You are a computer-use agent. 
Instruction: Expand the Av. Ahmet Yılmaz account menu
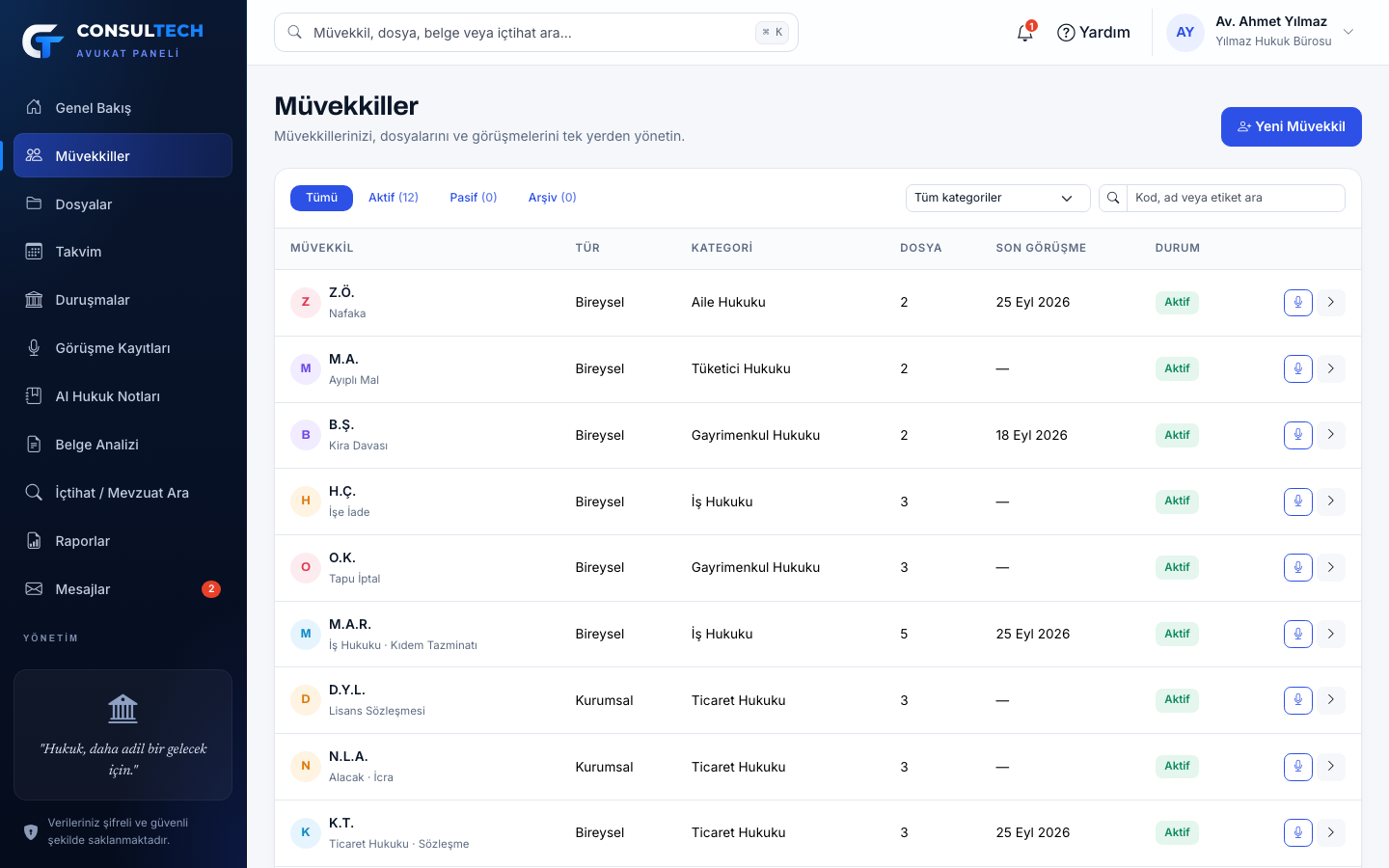[x=1262, y=32]
